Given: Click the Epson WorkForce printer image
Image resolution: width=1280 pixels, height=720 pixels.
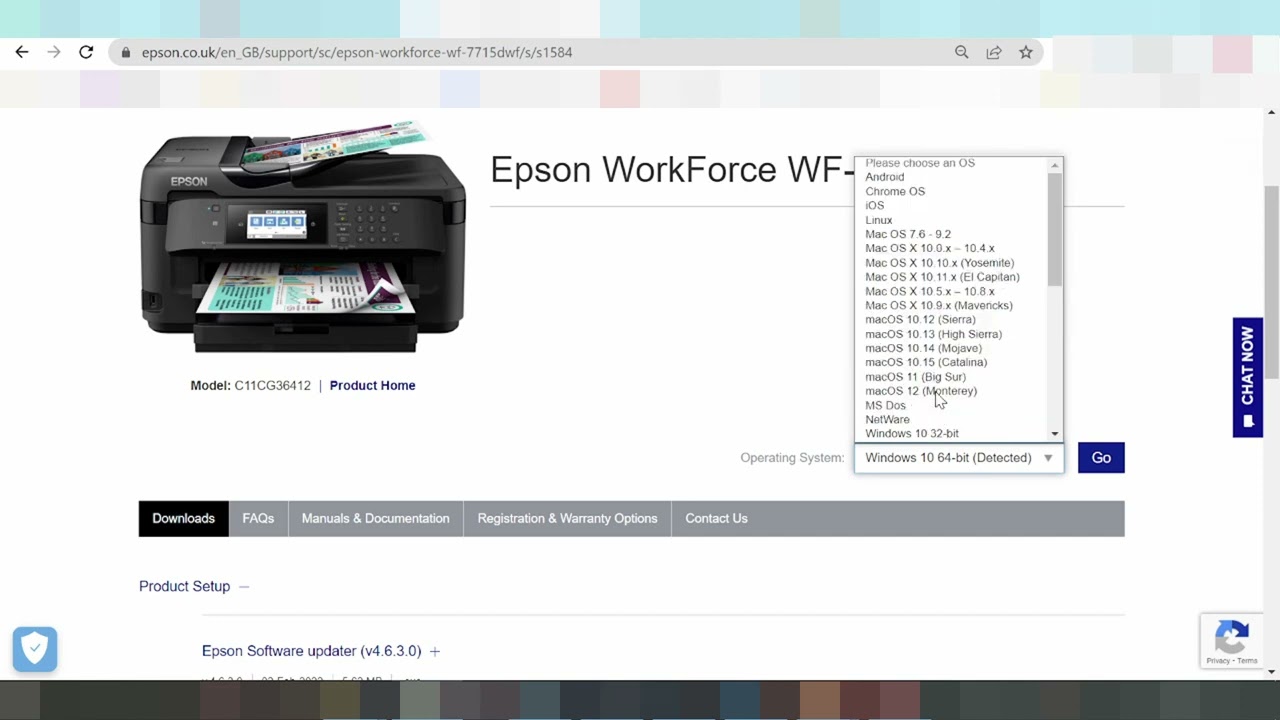Looking at the screenshot, I should point(303,237).
